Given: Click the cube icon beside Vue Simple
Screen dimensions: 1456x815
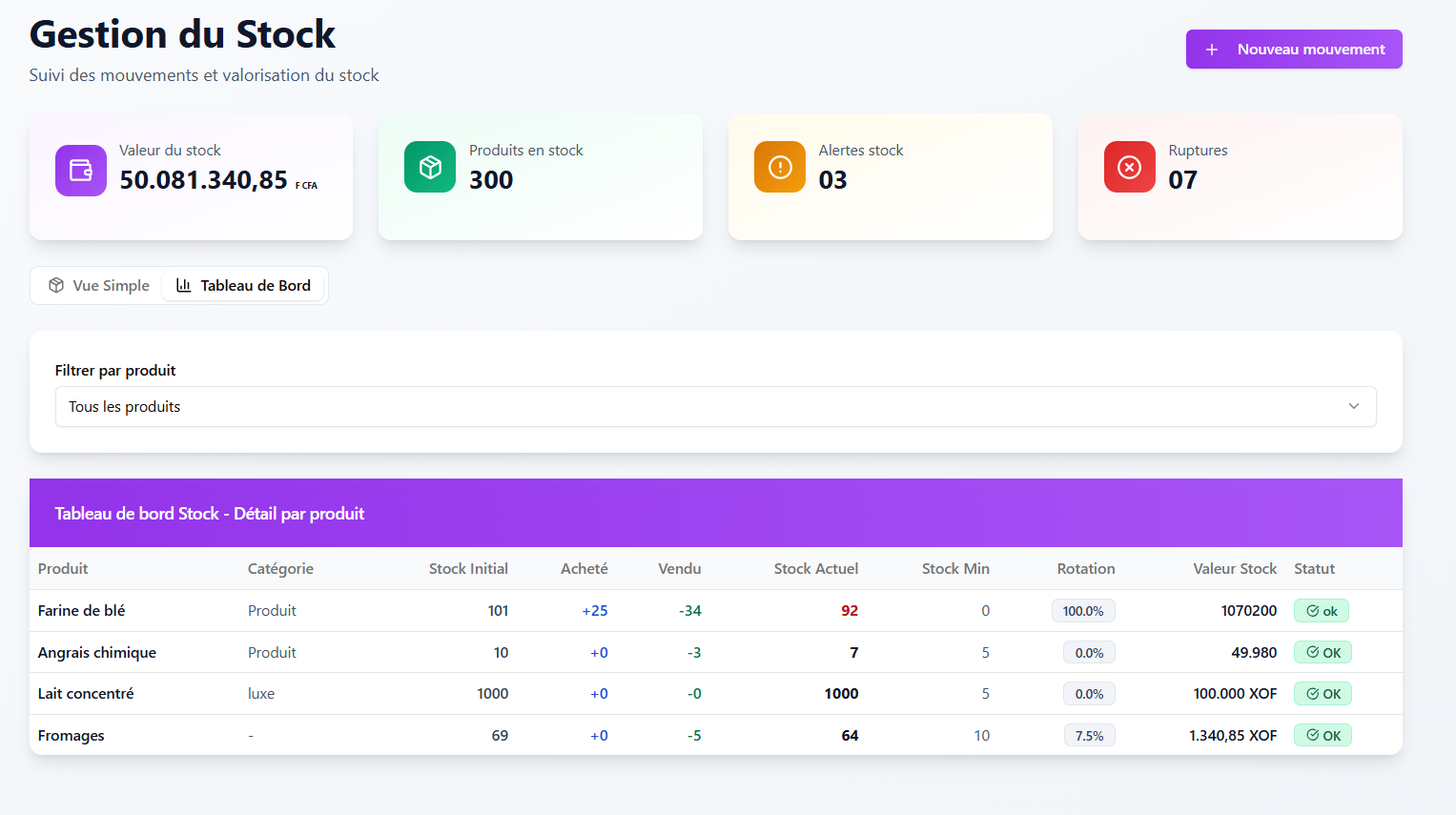Looking at the screenshot, I should click(56, 285).
